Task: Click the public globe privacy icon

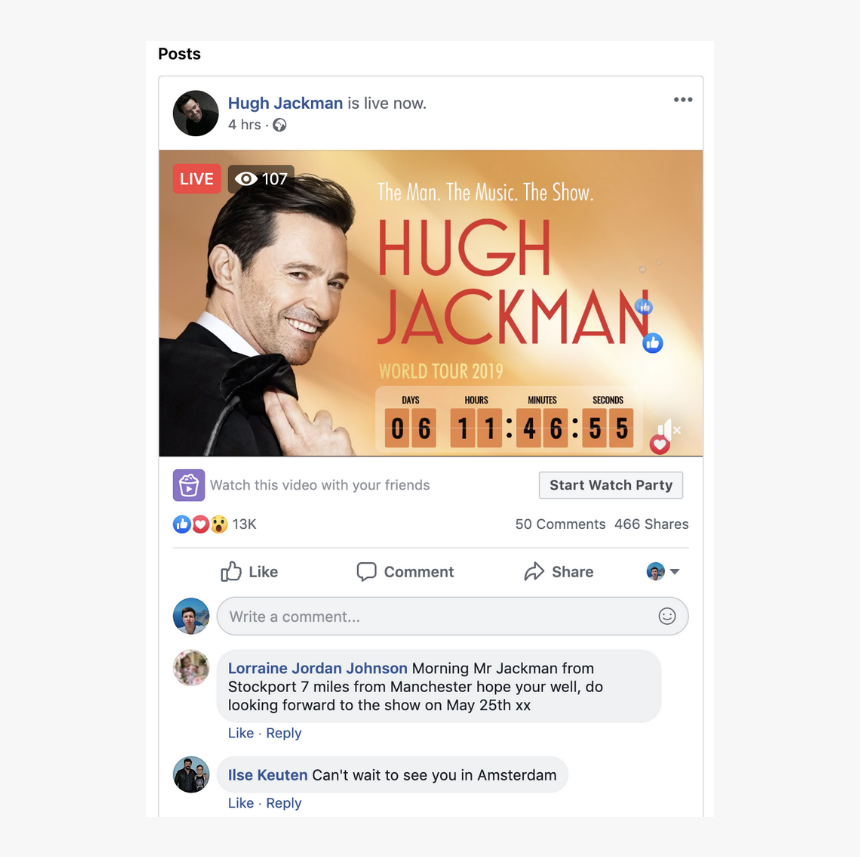Action: 280,125
